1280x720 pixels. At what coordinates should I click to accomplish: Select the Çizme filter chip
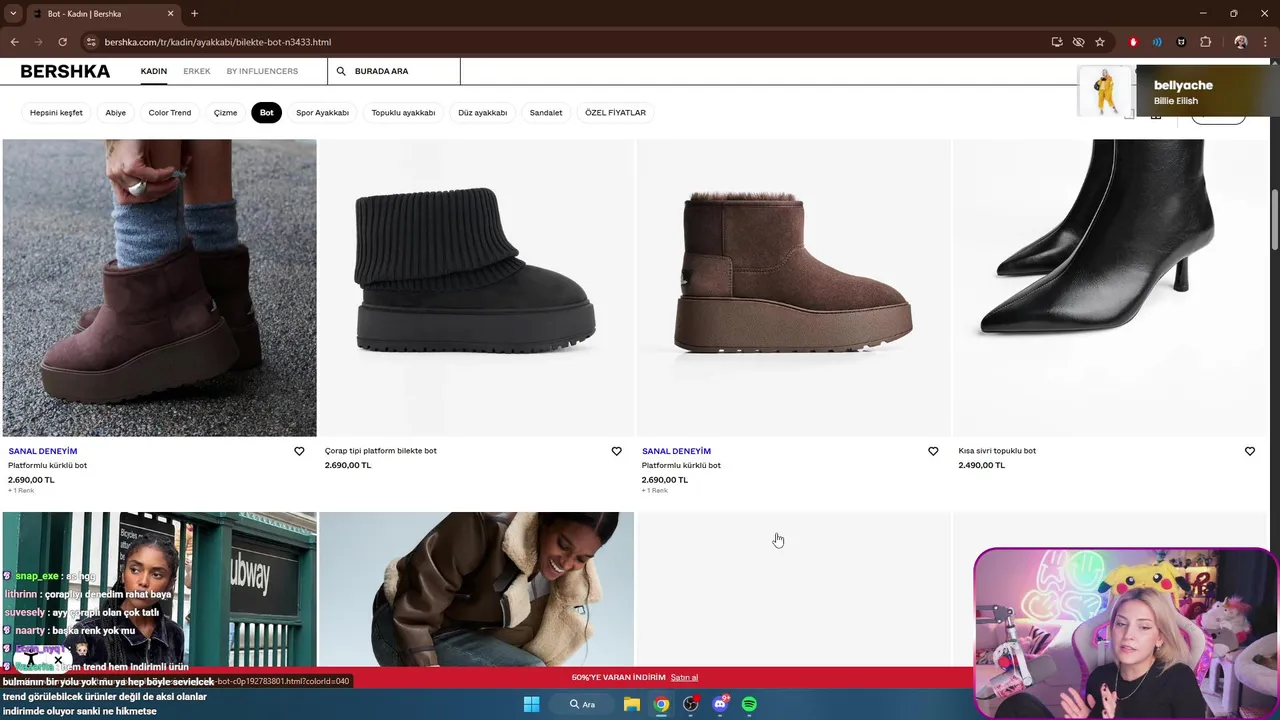click(226, 113)
